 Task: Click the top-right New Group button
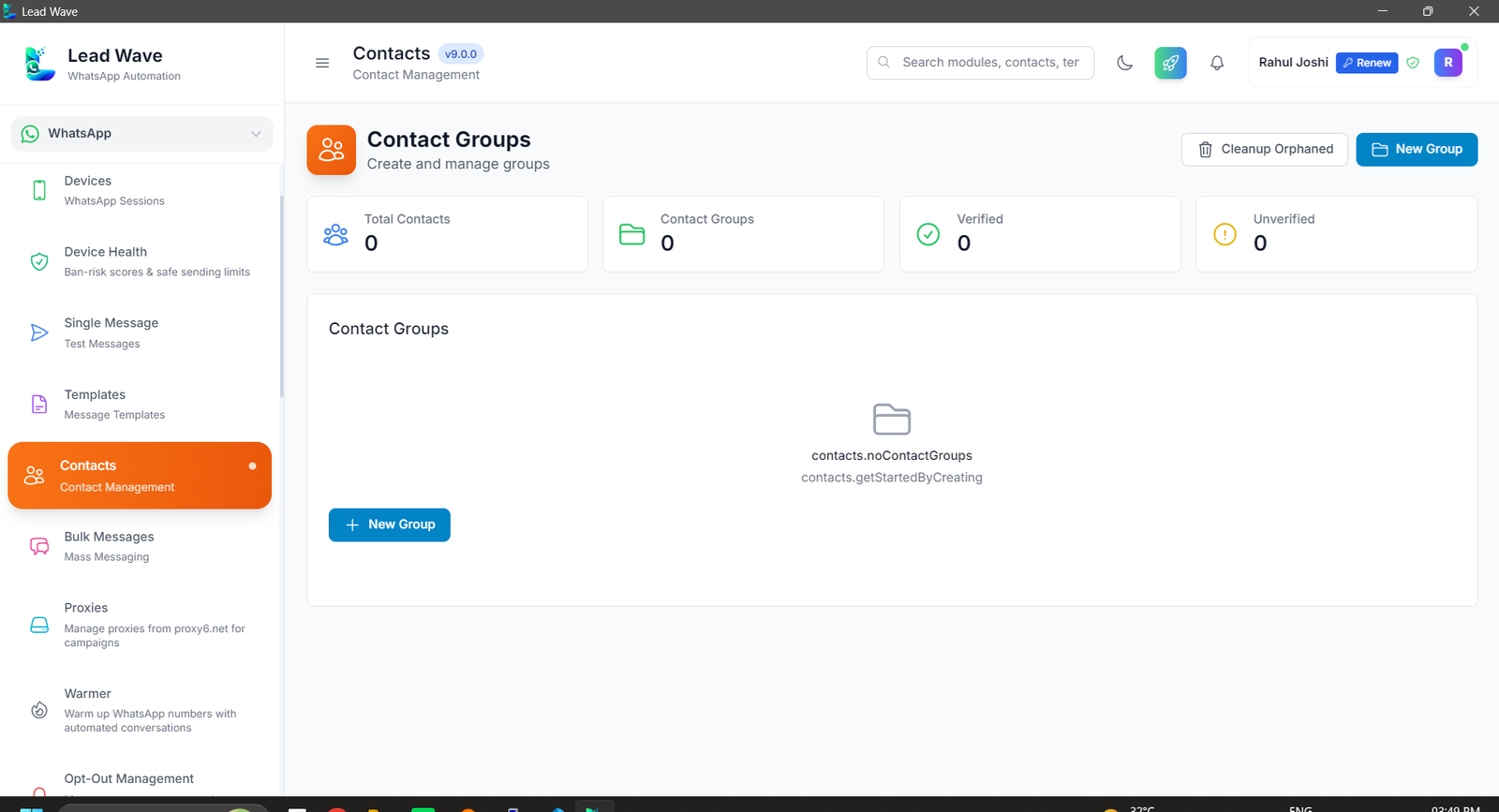tap(1417, 150)
